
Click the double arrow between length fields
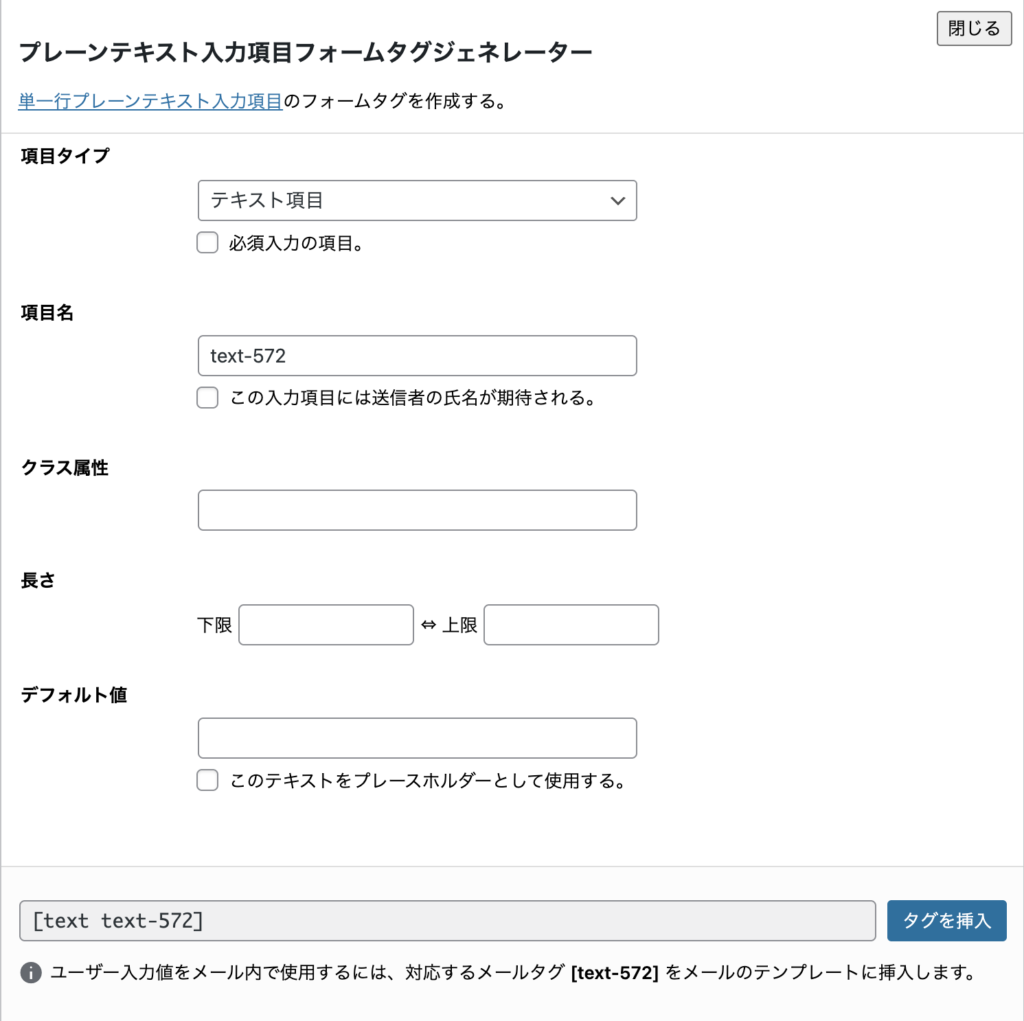coord(428,625)
